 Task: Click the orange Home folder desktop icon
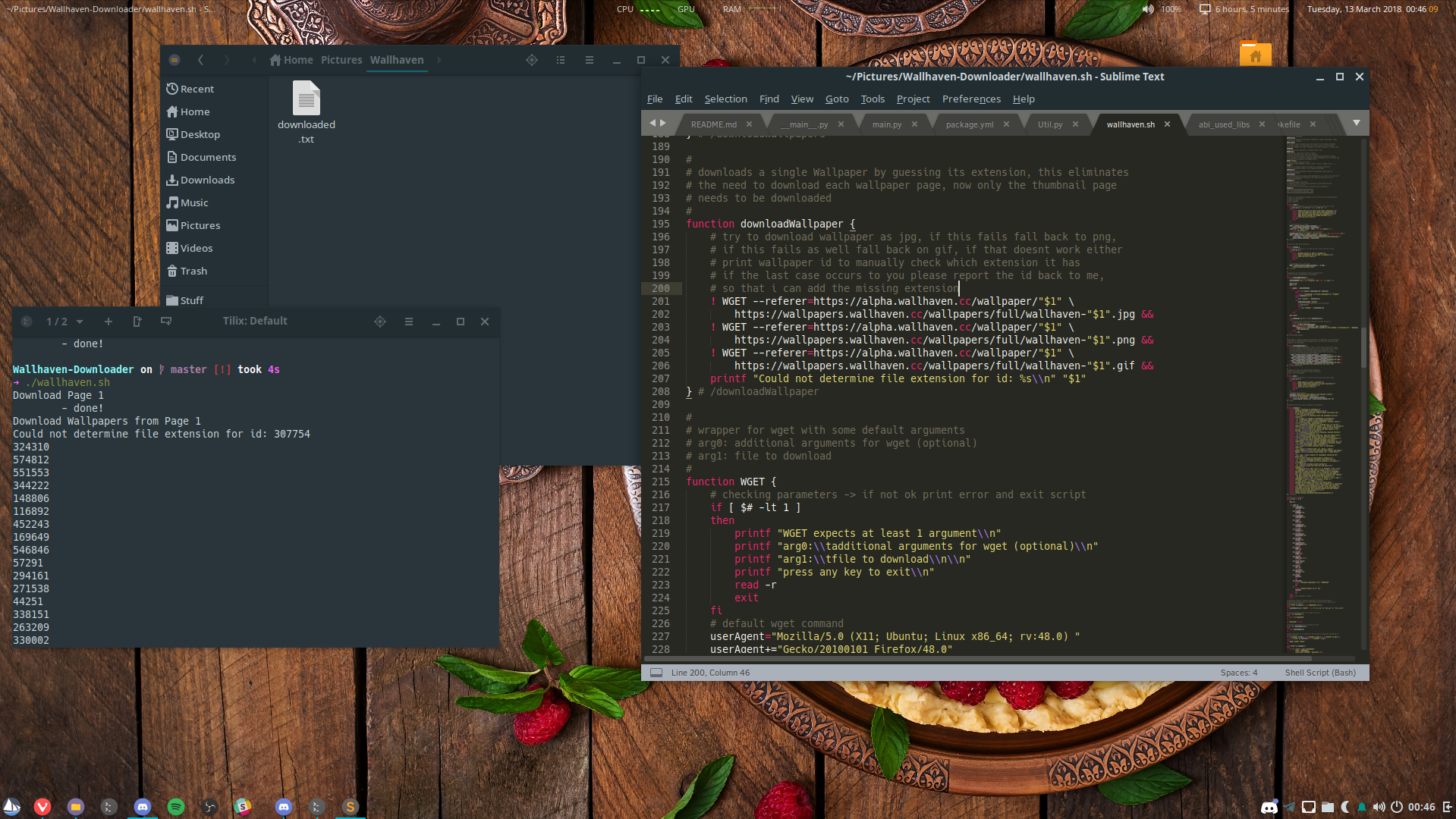pos(1256,55)
